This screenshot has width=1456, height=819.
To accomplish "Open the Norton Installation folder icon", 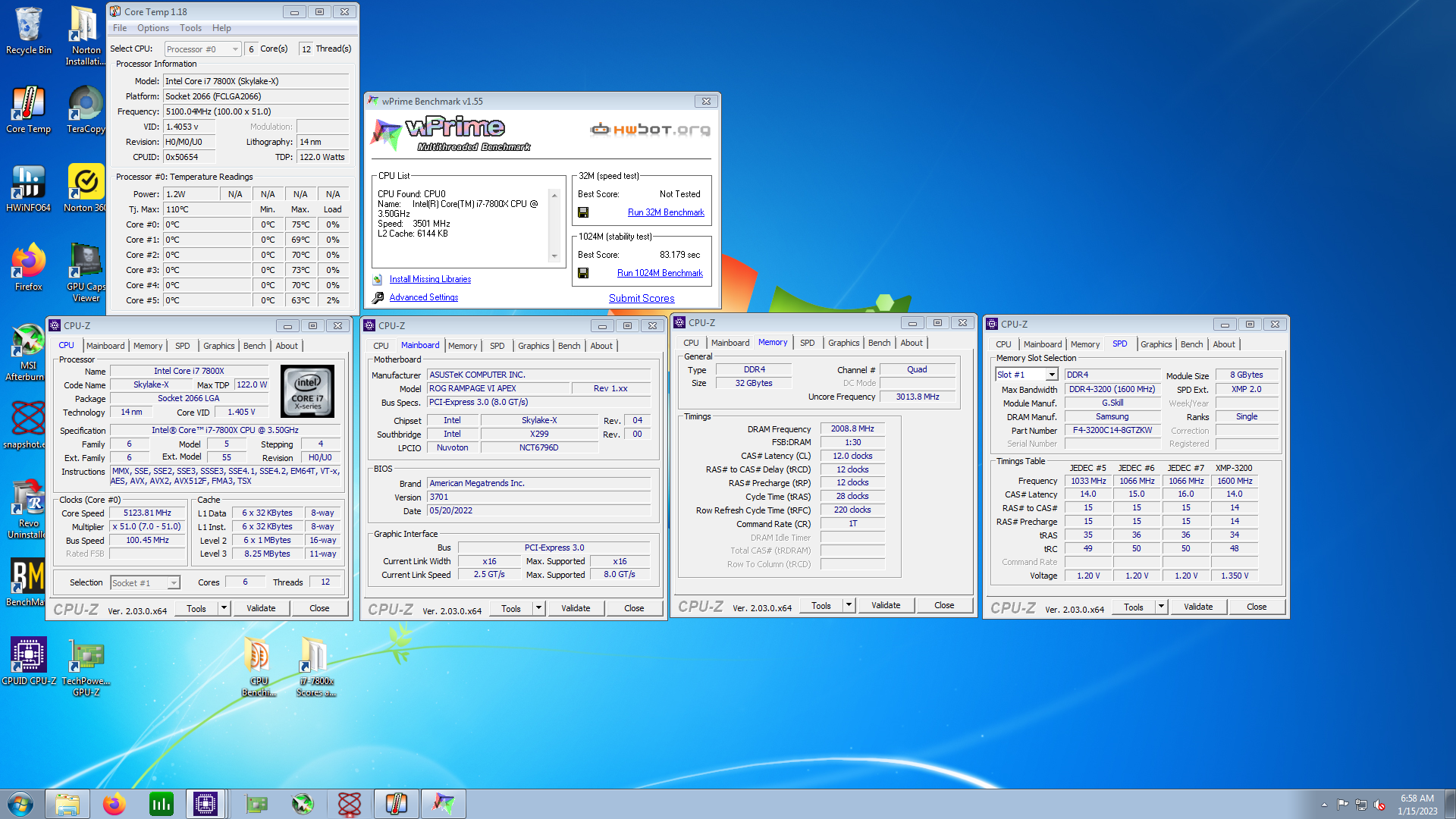I will point(85,36).
